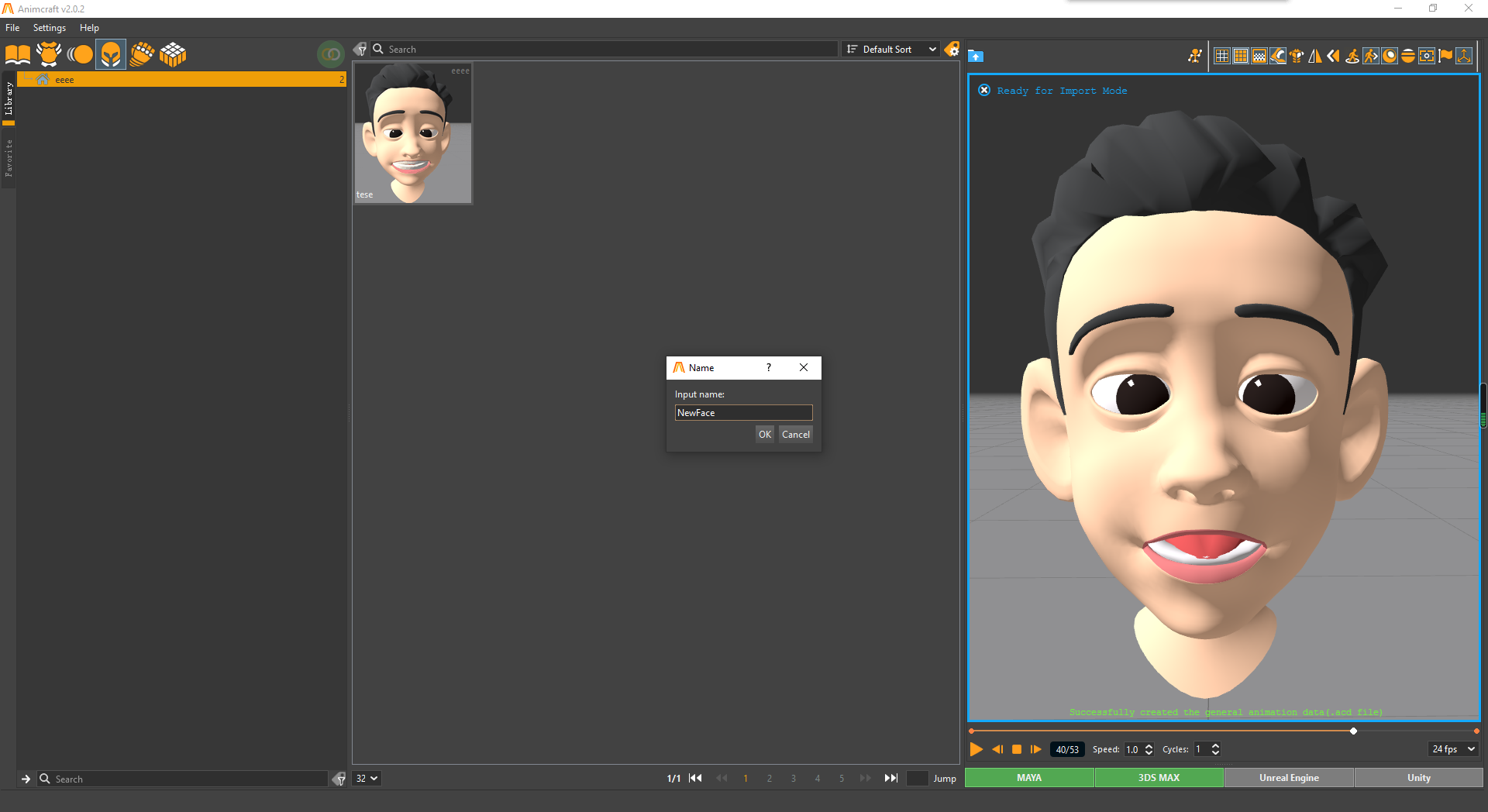This screenshot has height=812, width=1488.
Task: Play the animation preview
Action: coord(976,749)
